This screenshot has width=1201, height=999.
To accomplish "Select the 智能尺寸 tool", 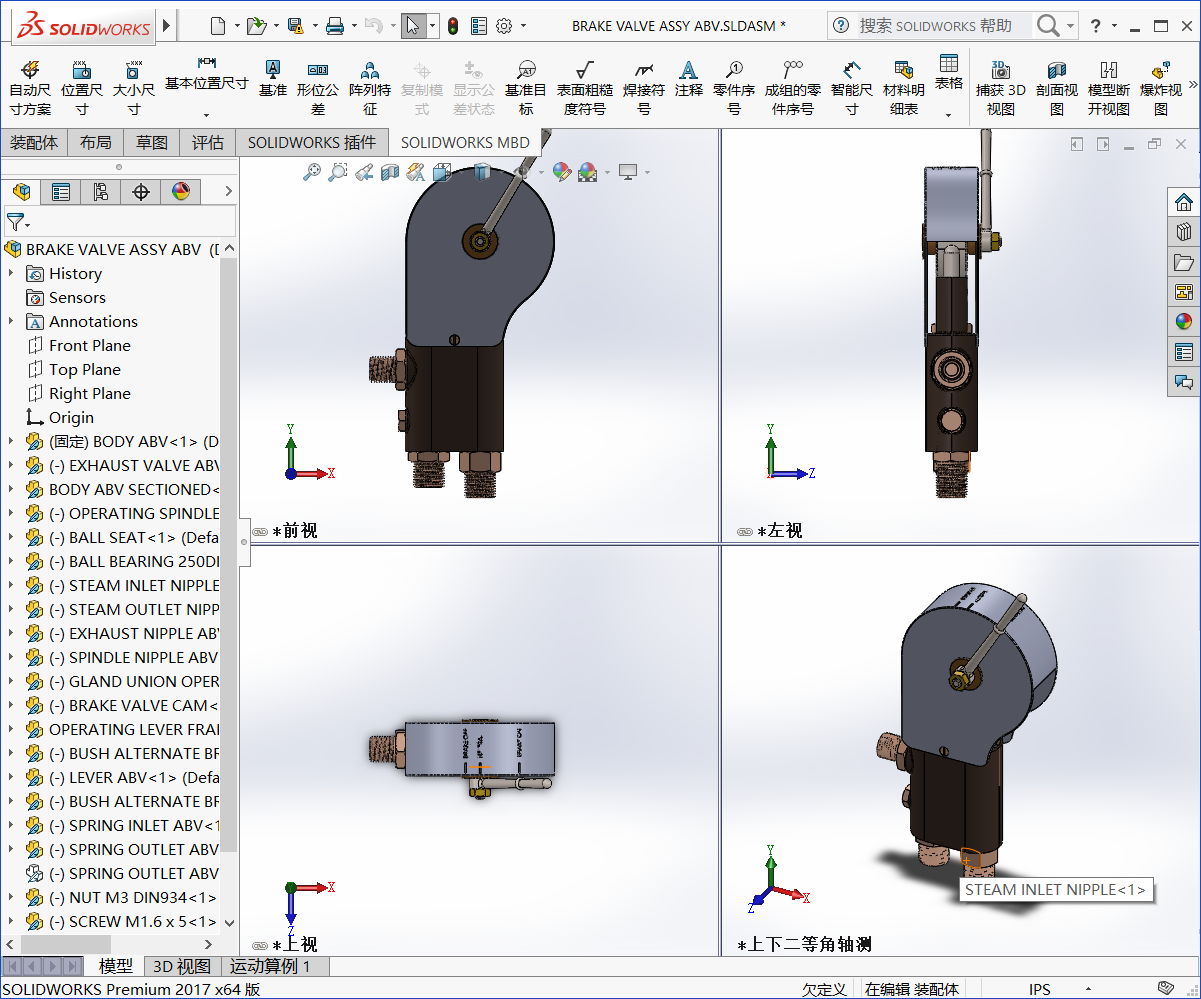I will coord(851,86).
